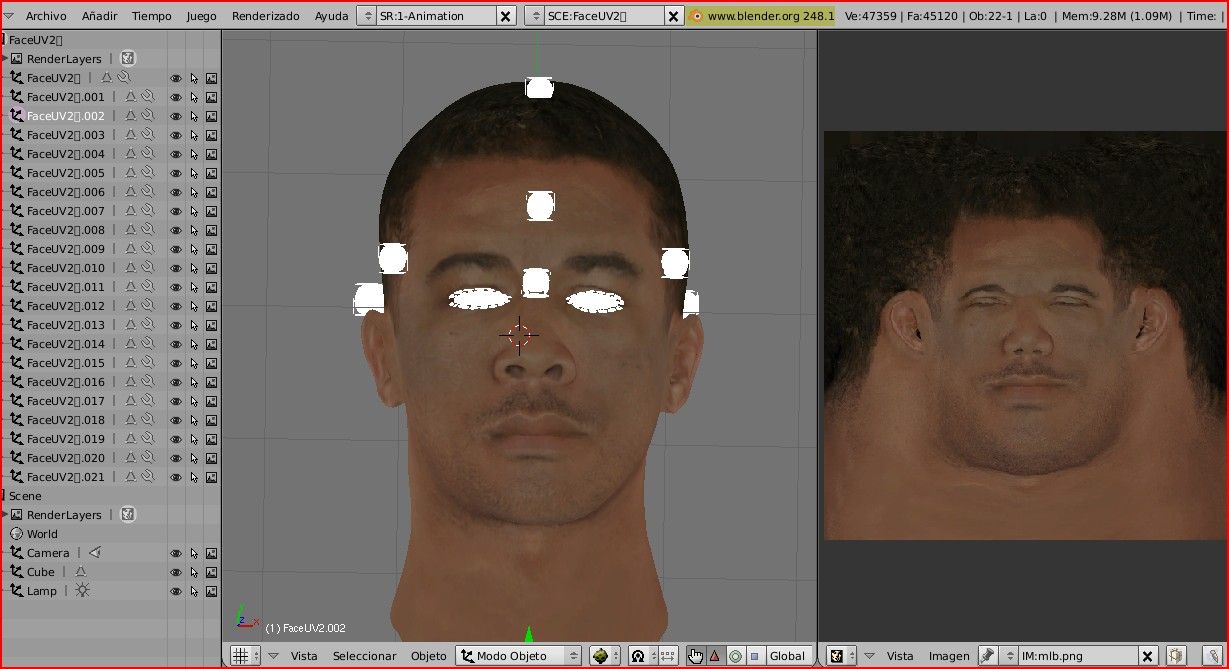Hide the Camera object with its eye icon
The image size is (1229, 669).
point(176,554)
